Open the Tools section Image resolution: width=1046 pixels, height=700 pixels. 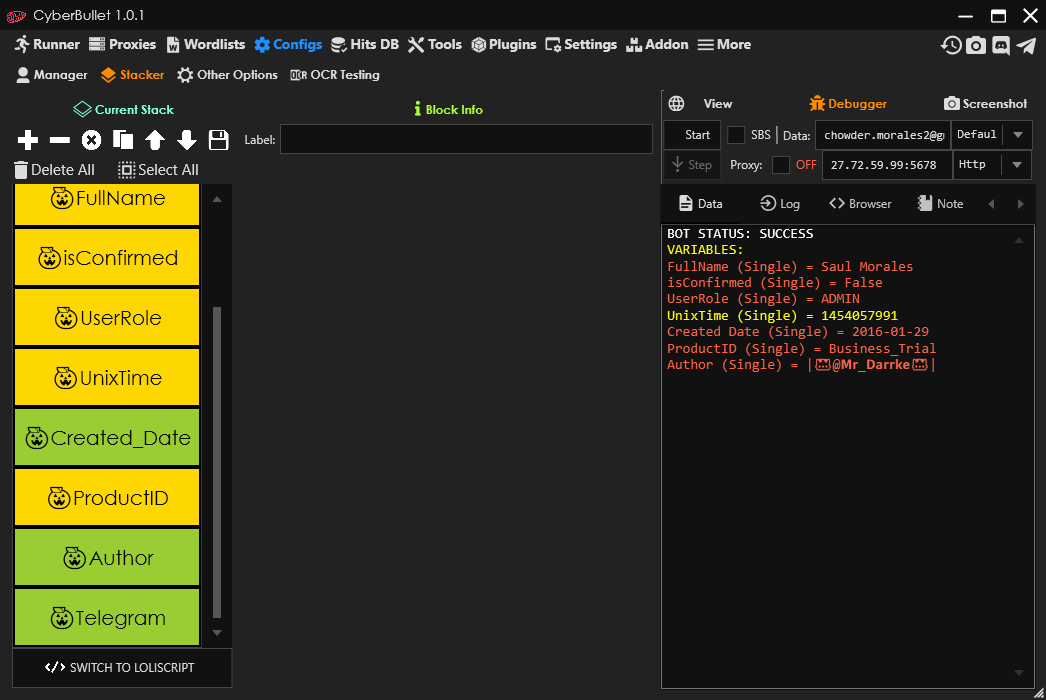click(x=435, y=45)
